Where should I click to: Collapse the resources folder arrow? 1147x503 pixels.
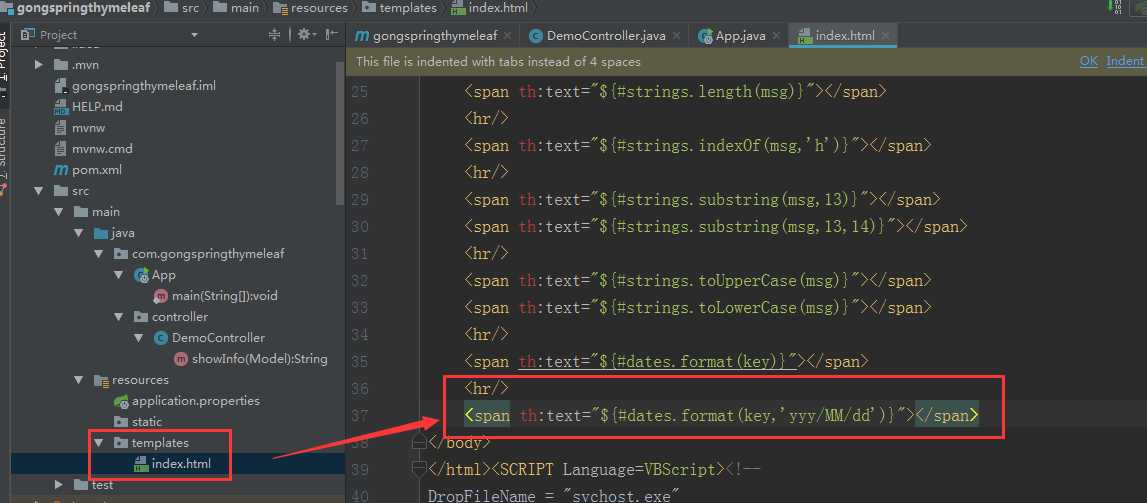coord(78,380)
